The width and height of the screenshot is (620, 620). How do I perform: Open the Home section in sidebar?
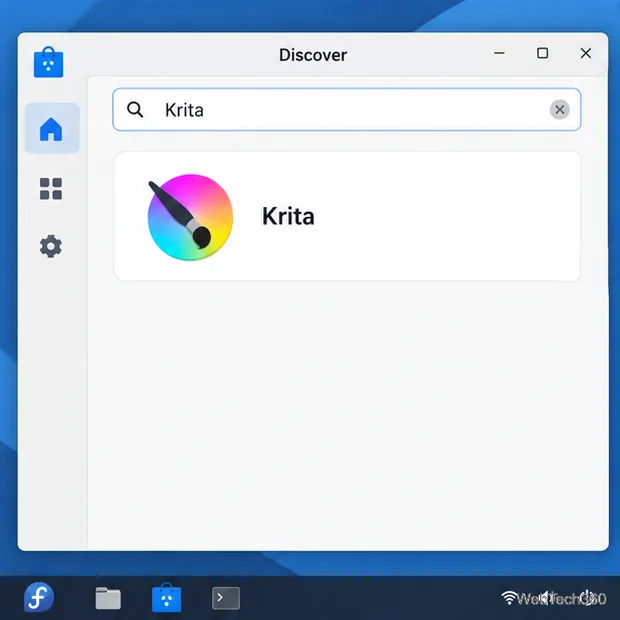51,129
